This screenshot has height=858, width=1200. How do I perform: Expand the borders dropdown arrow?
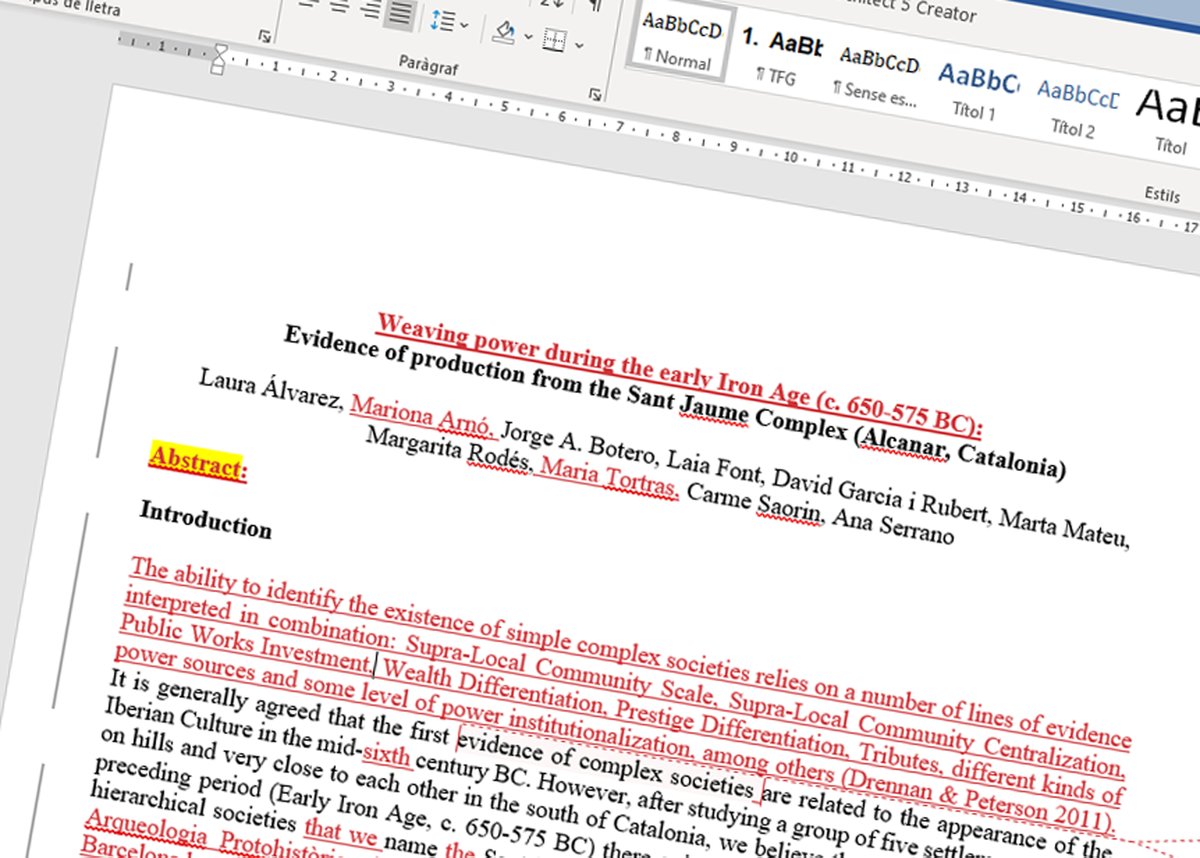579,45
